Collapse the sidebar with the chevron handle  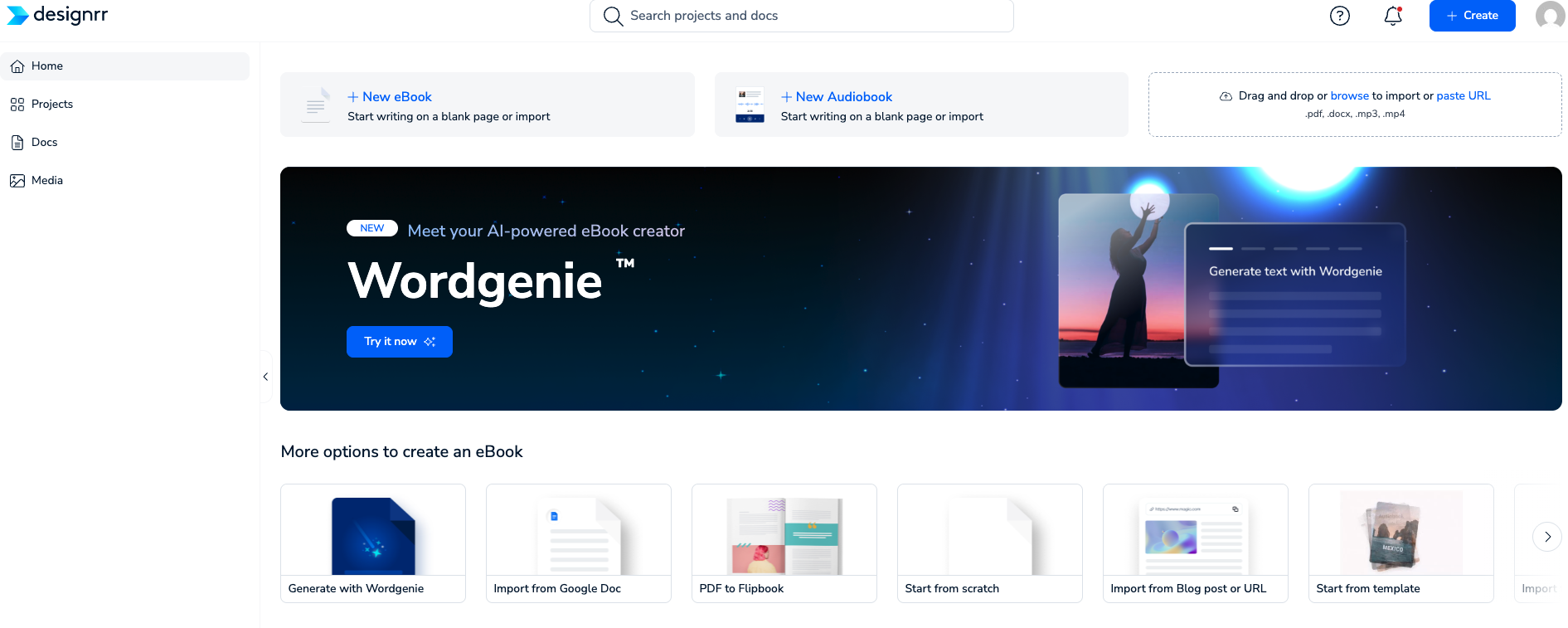(265, 377)
